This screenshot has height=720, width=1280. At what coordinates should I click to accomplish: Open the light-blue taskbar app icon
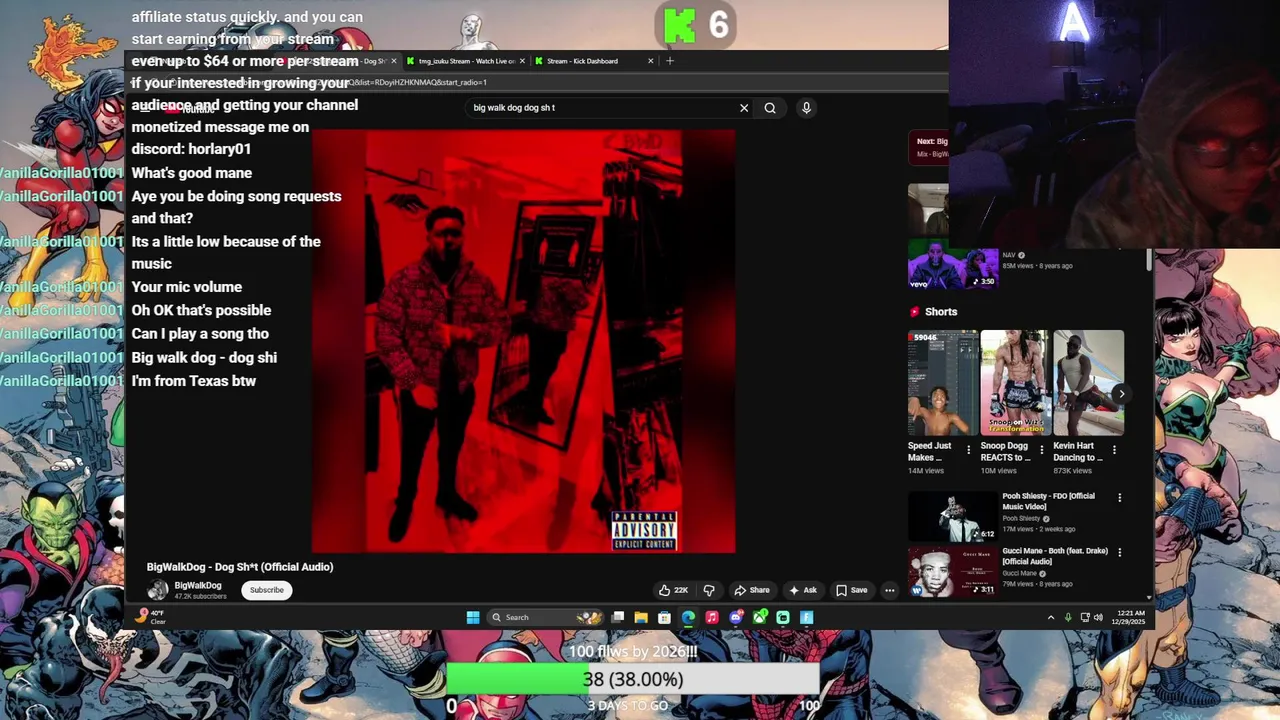[x=807, y=617]
